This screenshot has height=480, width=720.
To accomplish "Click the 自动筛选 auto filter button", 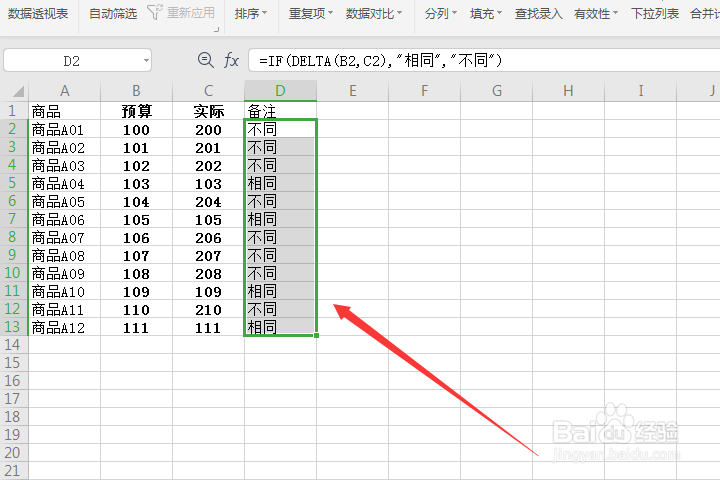I will tap(113, 14).
